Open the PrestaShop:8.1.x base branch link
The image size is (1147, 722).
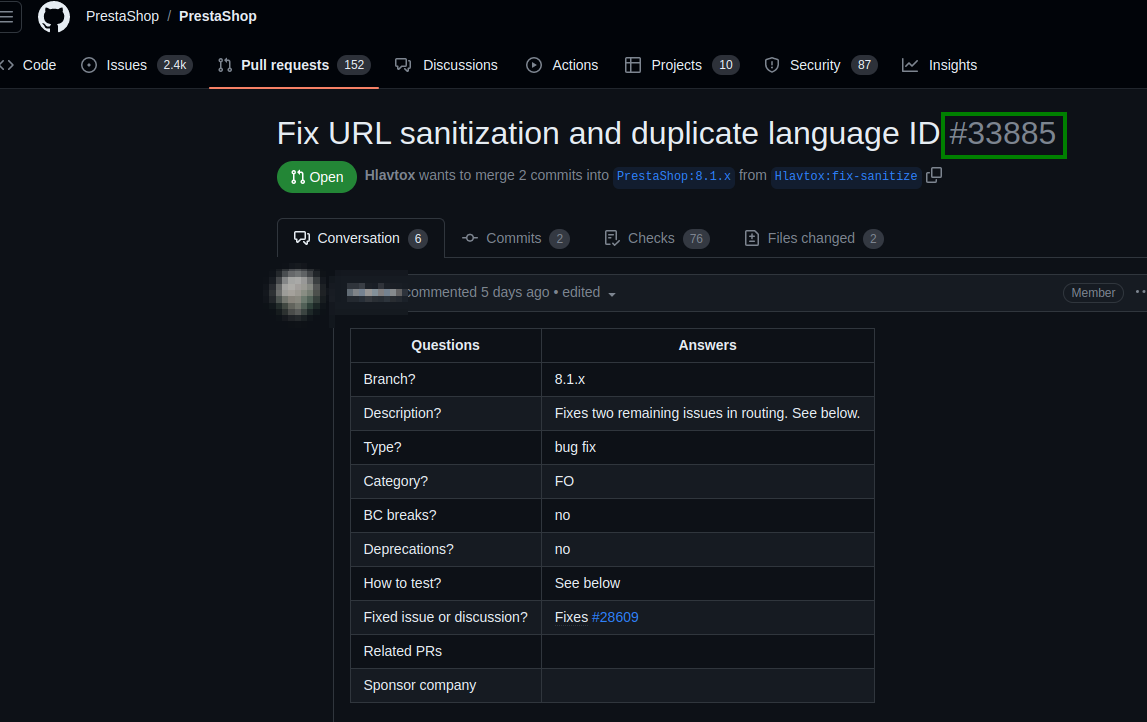point(674,176)
